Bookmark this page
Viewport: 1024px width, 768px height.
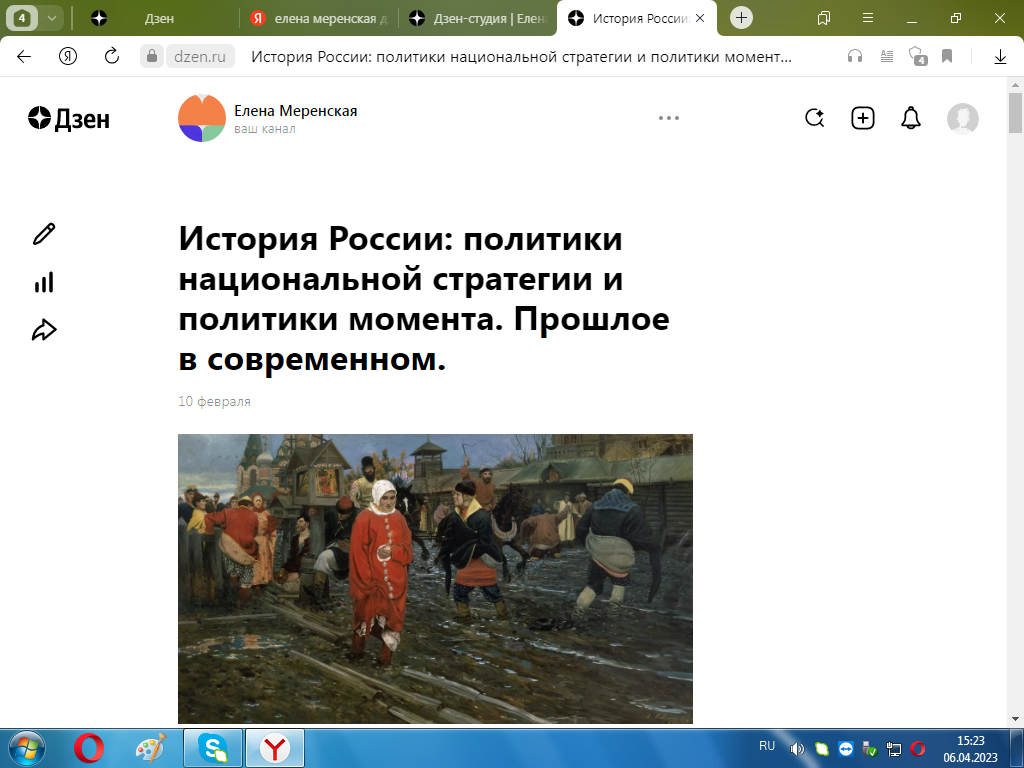tap(947, 57)
